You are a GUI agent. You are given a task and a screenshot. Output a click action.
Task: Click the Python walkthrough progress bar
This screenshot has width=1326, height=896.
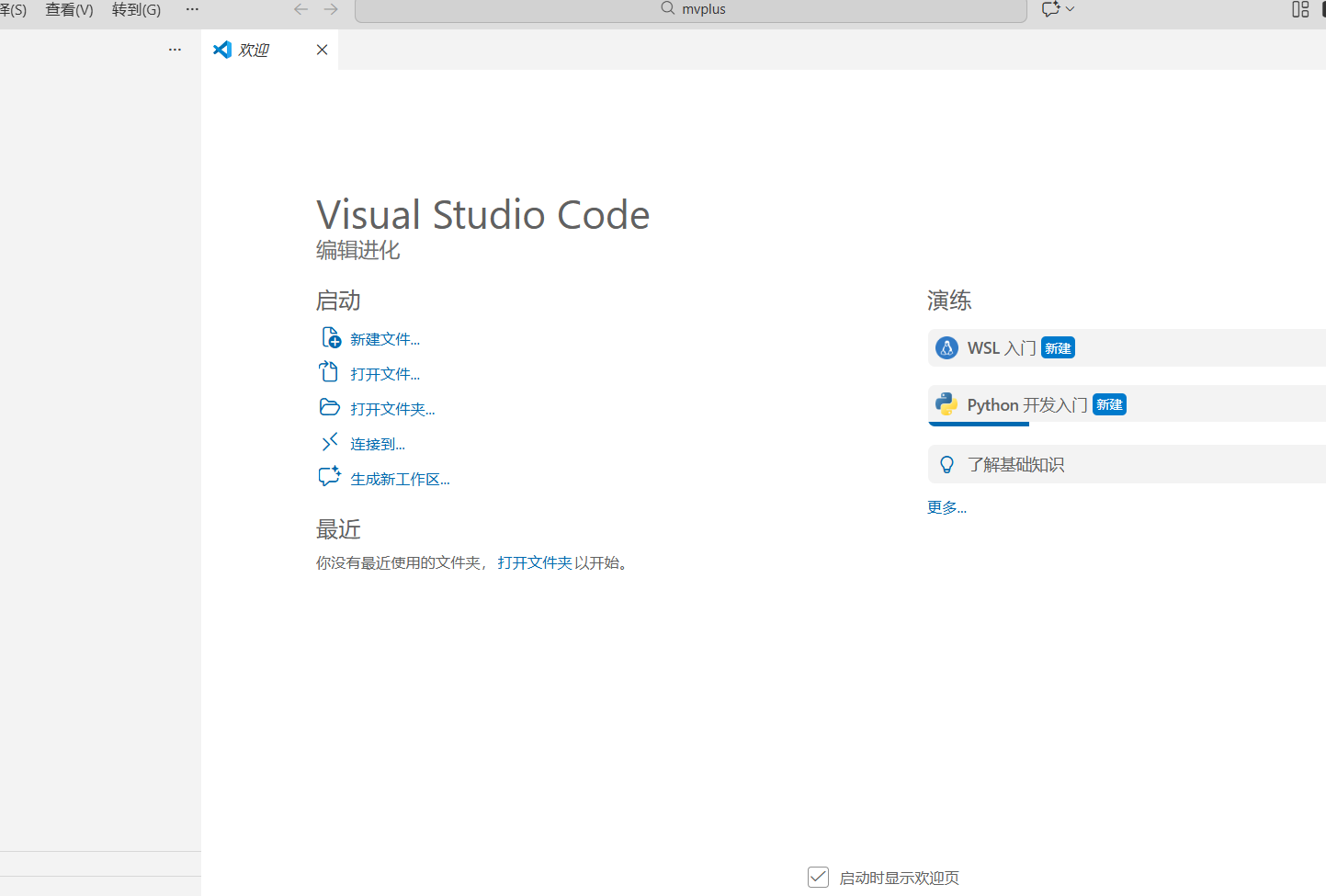click(x=979, y=424)
